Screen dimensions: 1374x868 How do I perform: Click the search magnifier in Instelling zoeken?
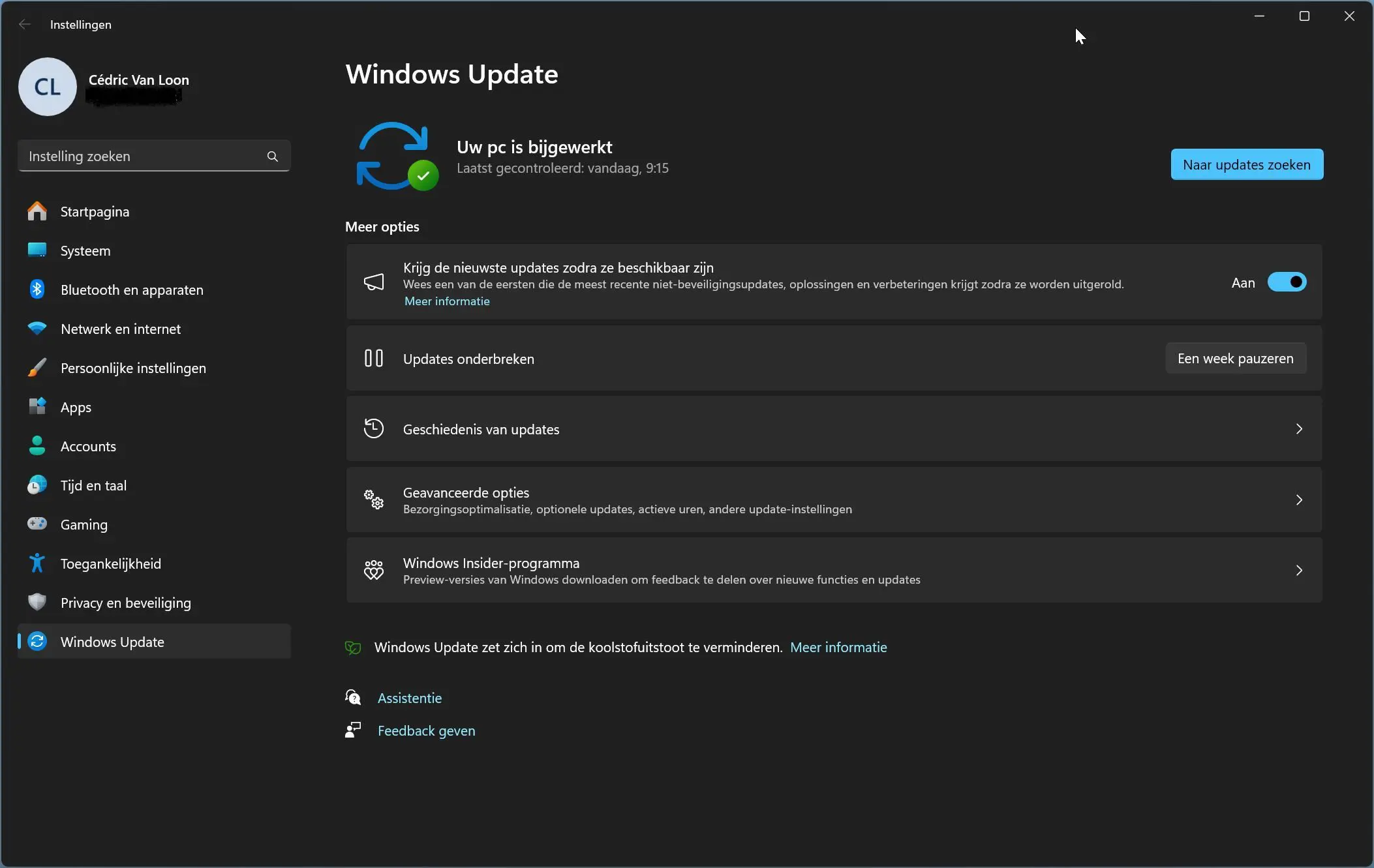[x=273, y=156]
